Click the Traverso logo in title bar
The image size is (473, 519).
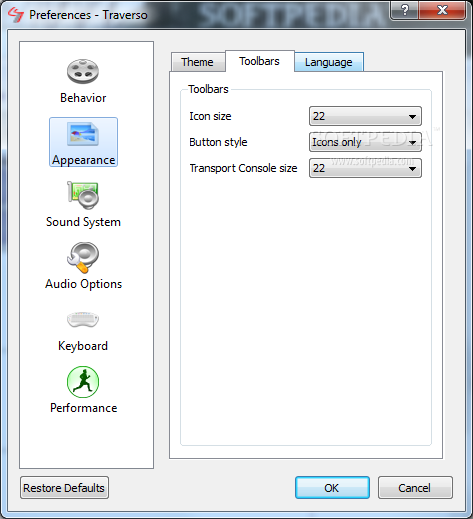coord(16,15)
